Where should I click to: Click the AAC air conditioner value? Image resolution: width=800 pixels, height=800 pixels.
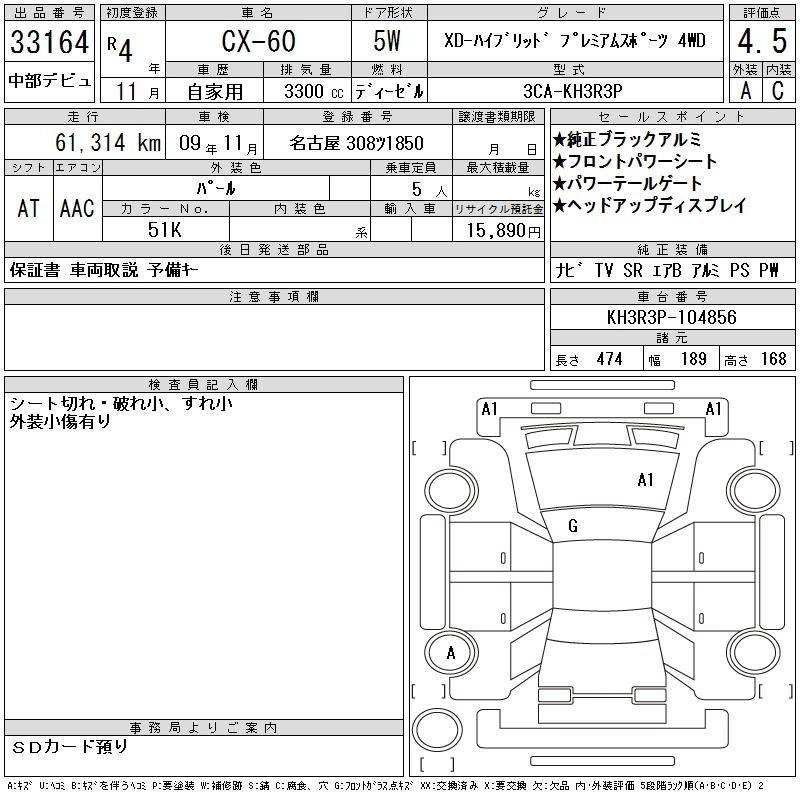pos(77,209)
